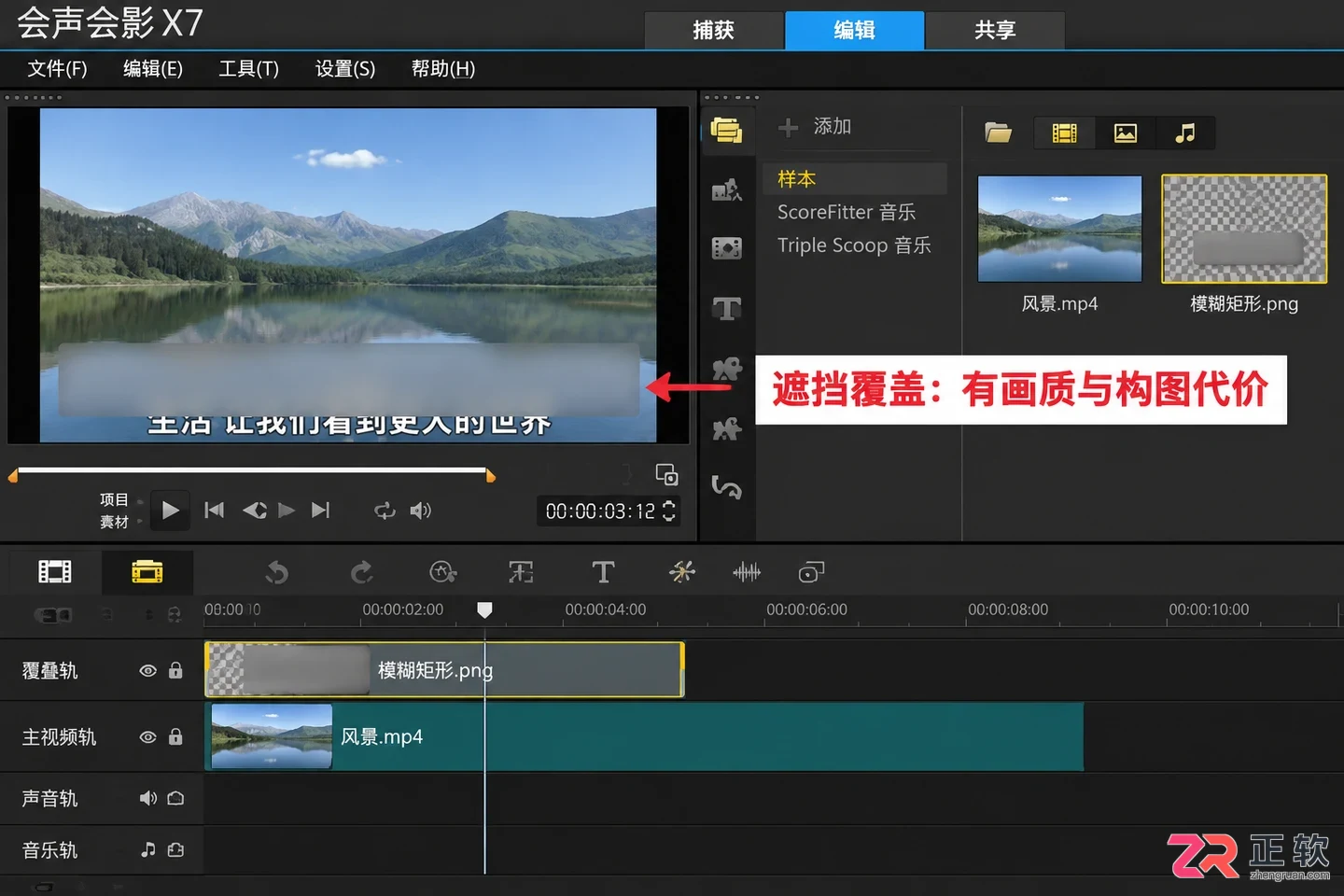The width and height of the screenshot is (1344, 896).
Task: Toggle the show videos filter in the library
Action: tap(1064, 133)
